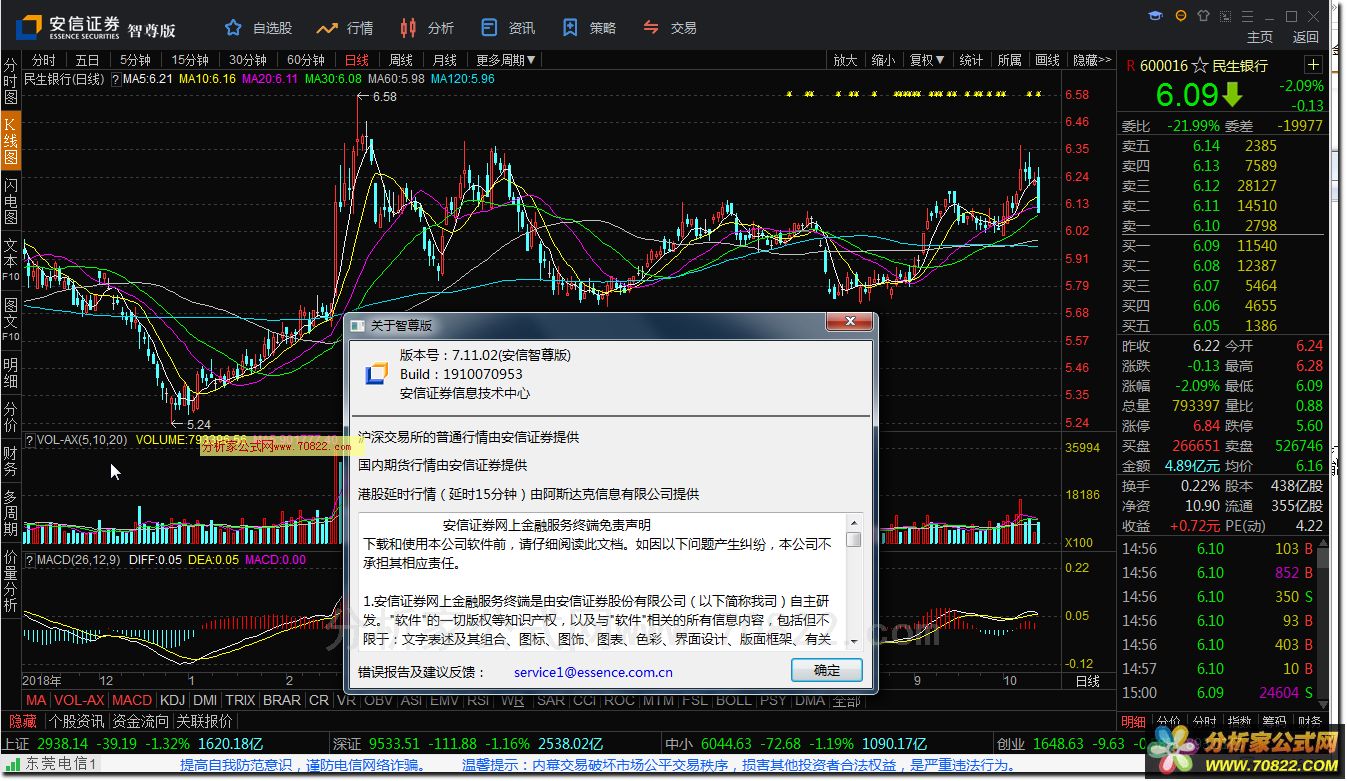
Task: Click the ? help icon beside MACD(26,12,9)
Action: tap(28, 560)
